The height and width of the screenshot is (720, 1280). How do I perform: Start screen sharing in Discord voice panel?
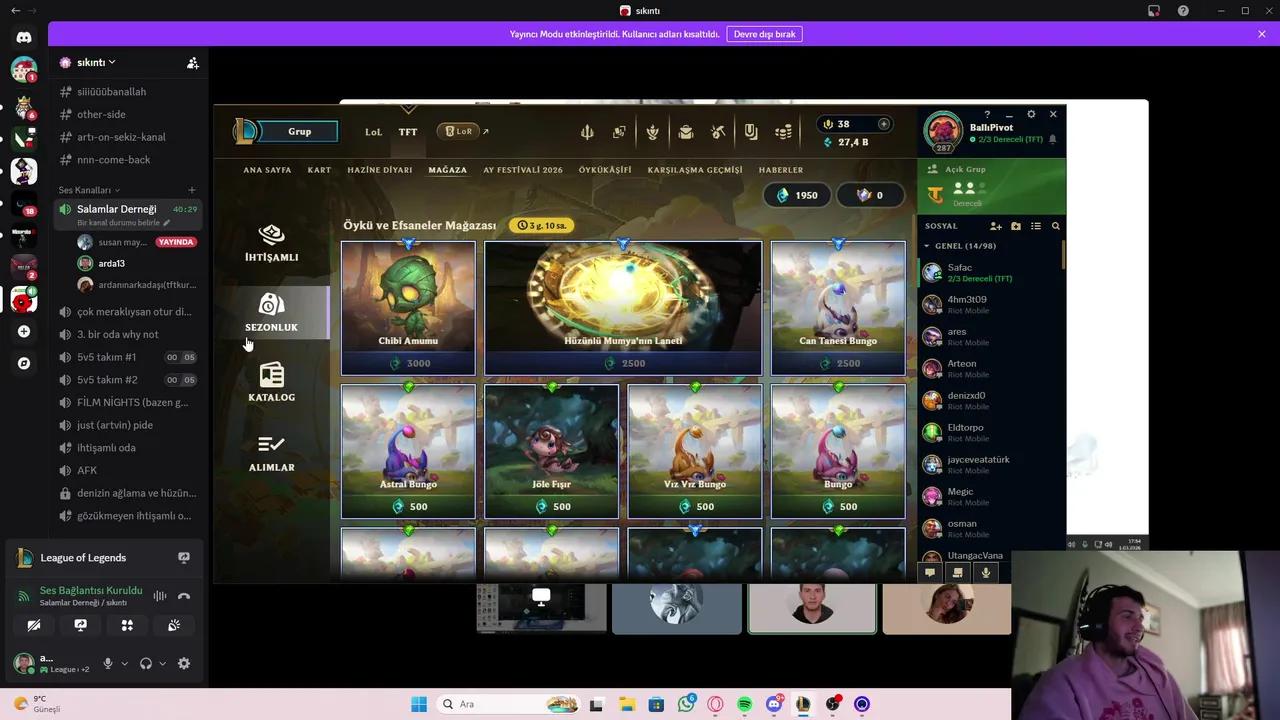point(80,625)
